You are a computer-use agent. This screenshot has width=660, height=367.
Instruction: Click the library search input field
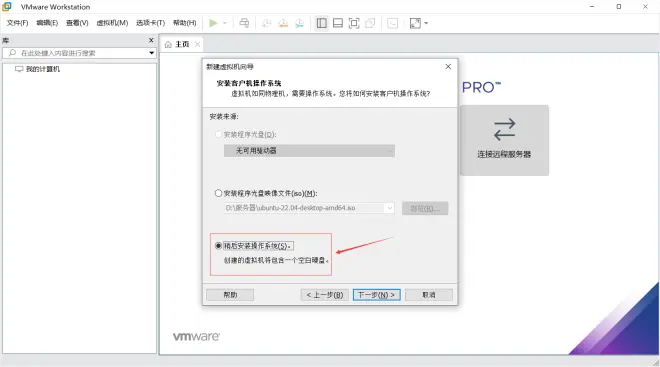[x=80, y=53]
